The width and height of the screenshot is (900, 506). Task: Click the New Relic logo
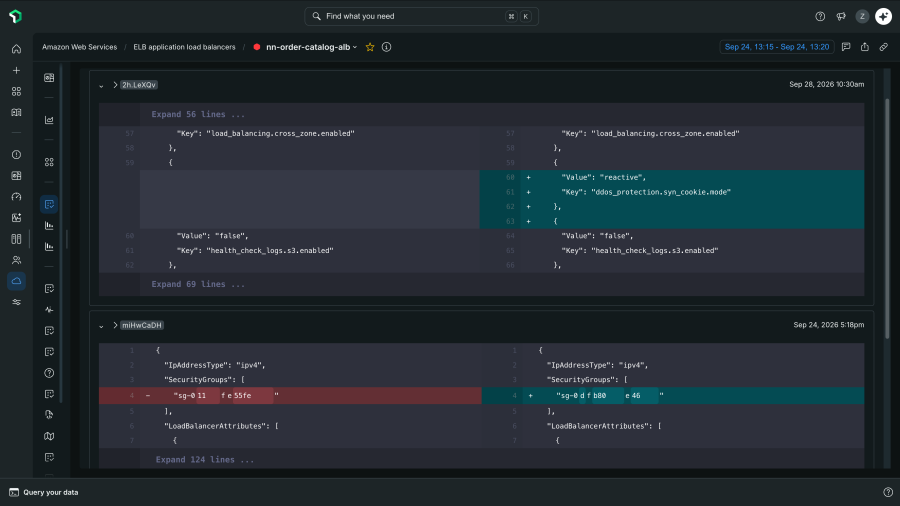[x=15, y=16]
